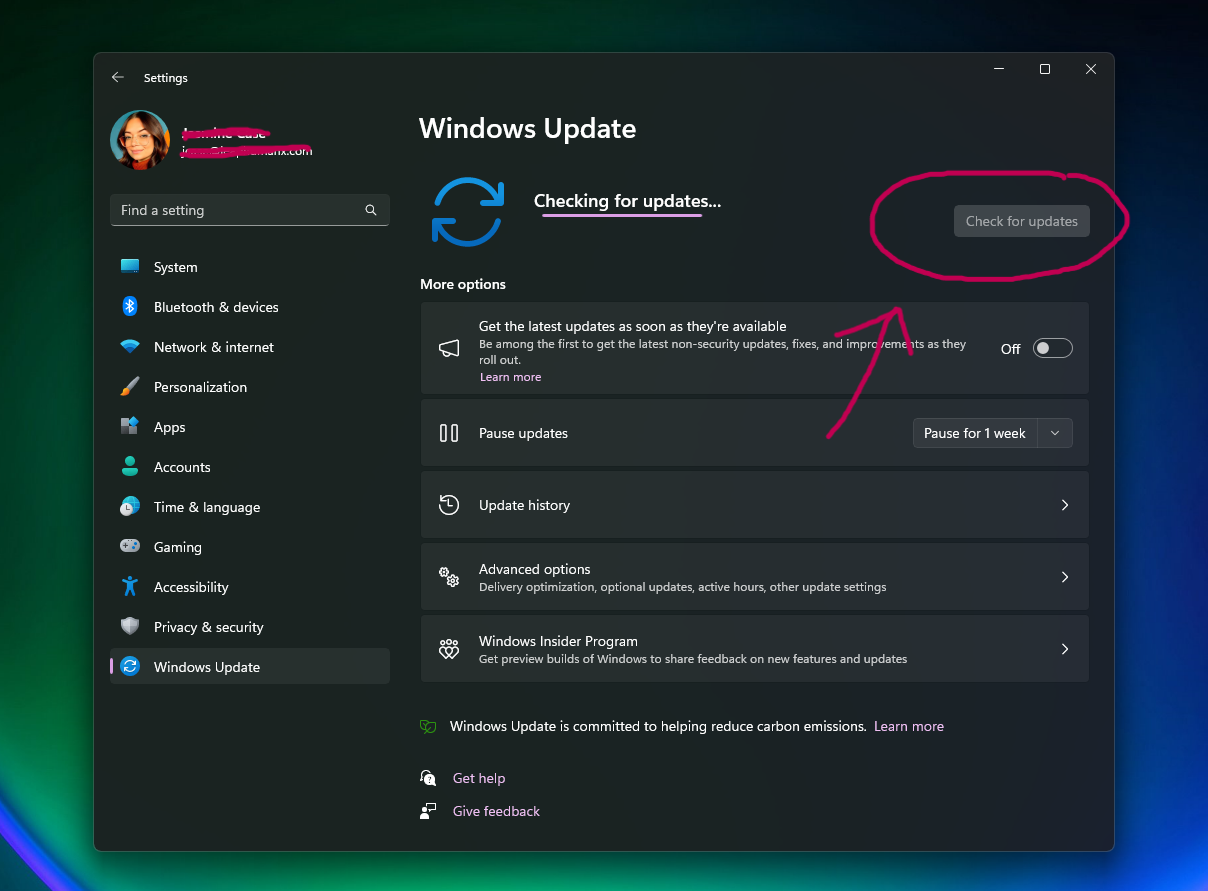Click the Check for updates button
The height and width of the screenshot is (891, 1208).
[x=1021, y=221]
